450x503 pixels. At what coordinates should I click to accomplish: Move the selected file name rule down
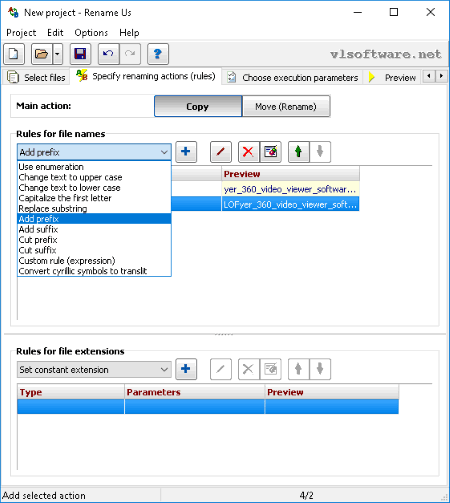click(x=320, y=152)
